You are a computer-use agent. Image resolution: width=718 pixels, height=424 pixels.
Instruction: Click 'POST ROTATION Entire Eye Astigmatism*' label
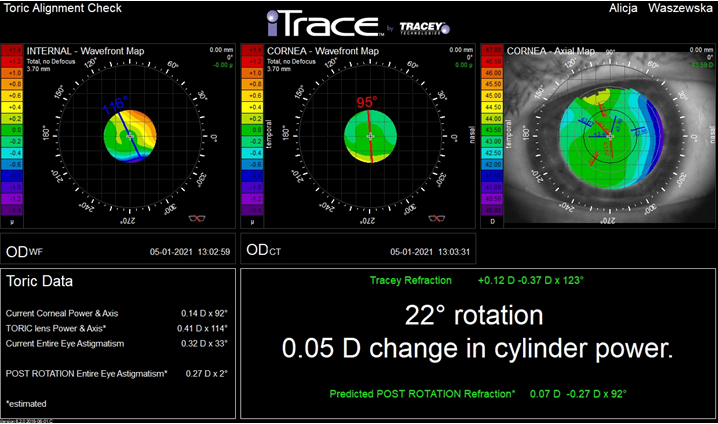pyautogui.click(x=87, y=374)
